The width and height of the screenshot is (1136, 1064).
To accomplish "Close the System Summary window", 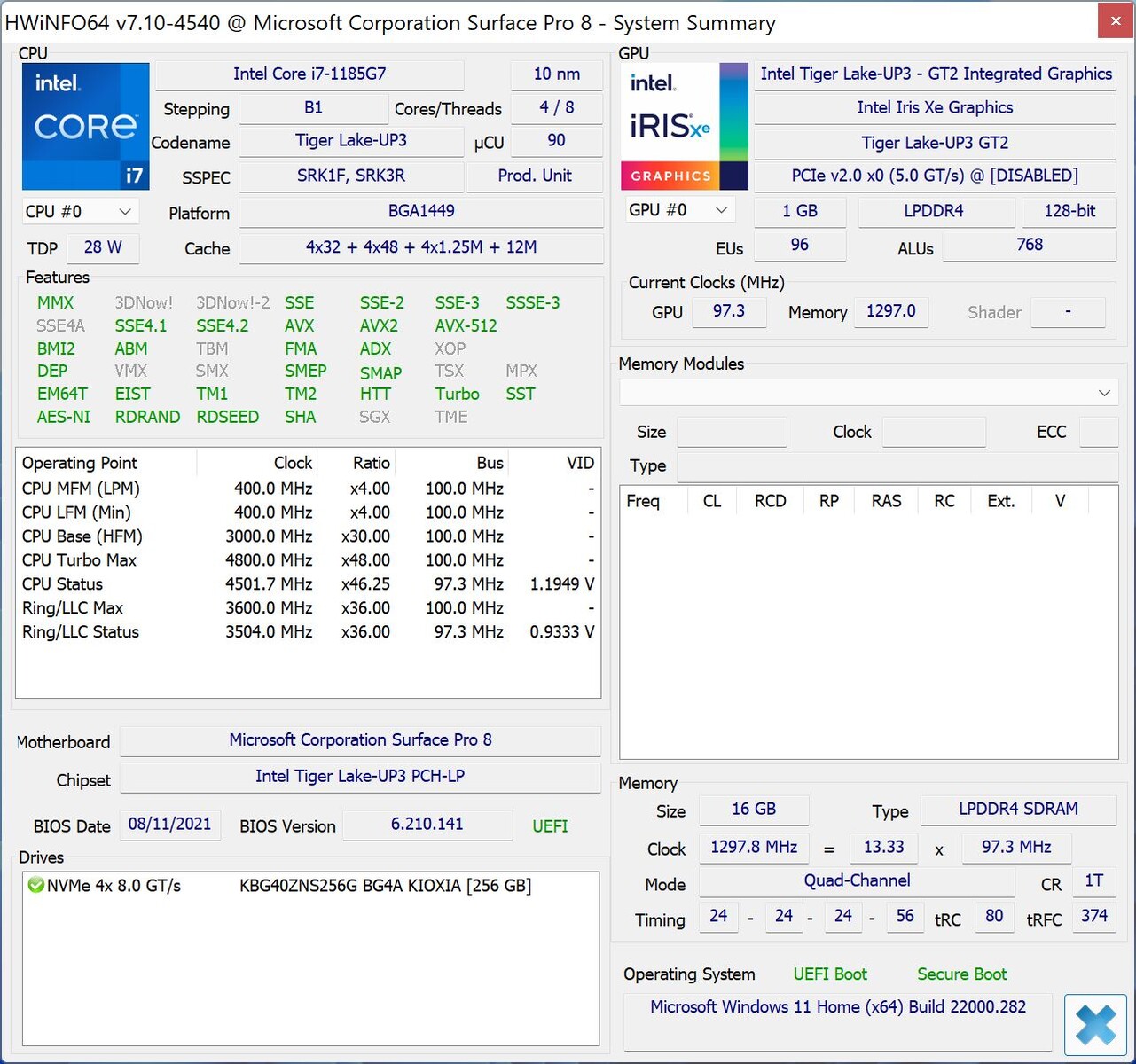I will tap(1116, 21).
